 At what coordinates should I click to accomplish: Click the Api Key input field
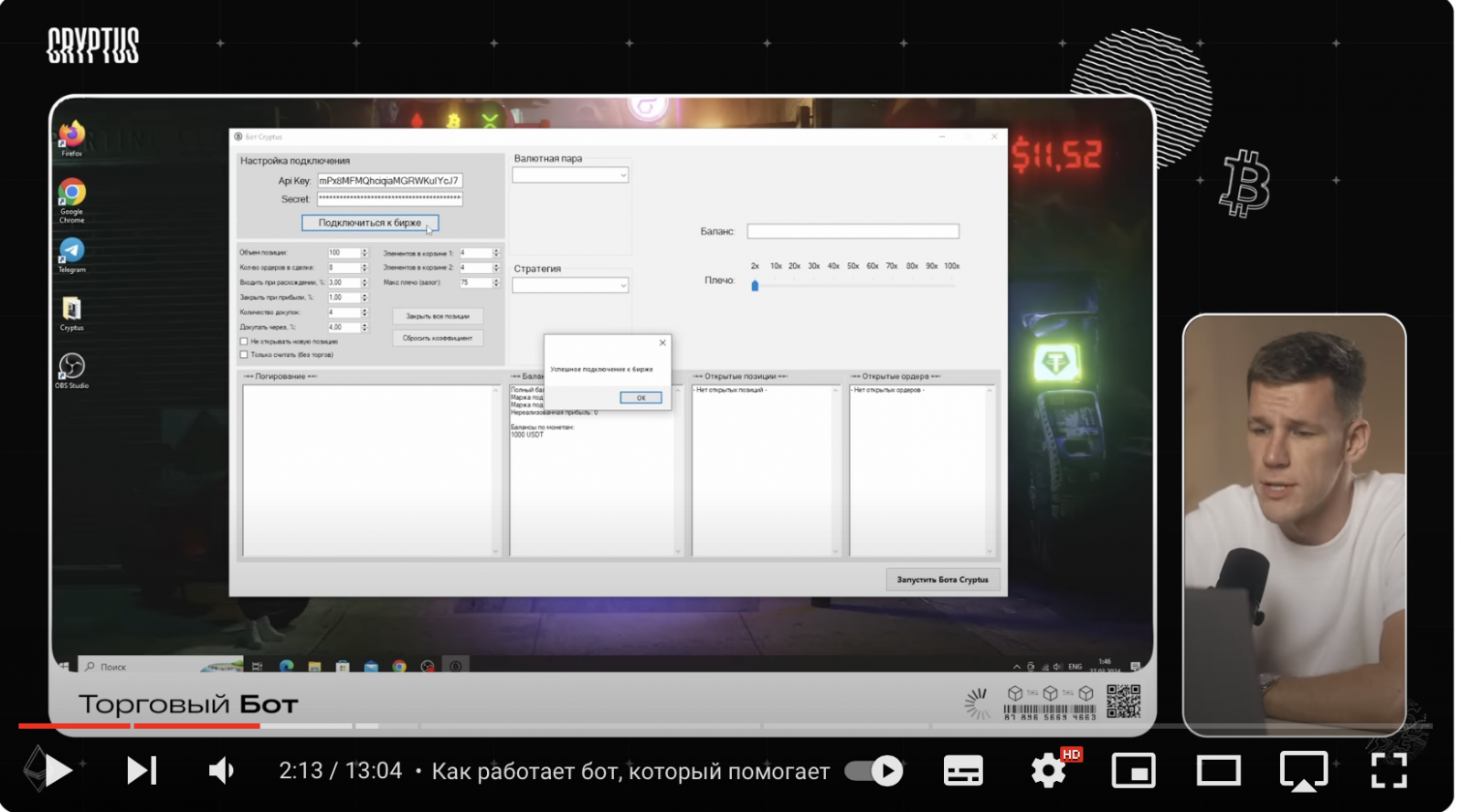click(x=389, y=181)
